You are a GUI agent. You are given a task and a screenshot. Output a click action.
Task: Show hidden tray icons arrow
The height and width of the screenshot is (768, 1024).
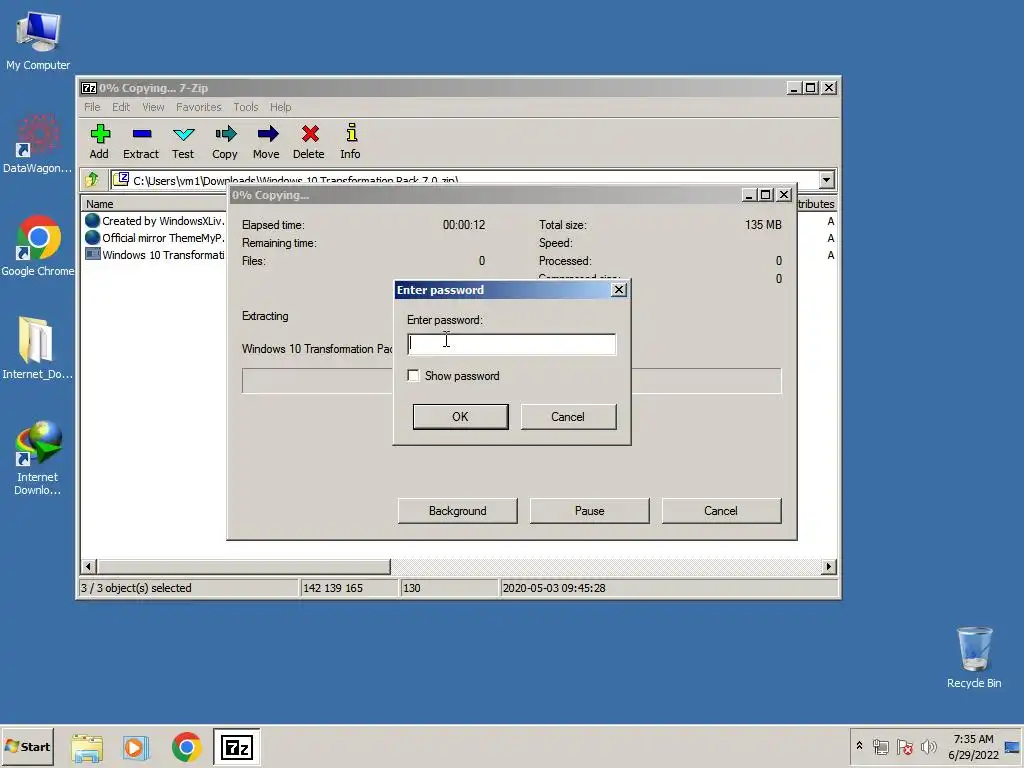click(859, 746)
